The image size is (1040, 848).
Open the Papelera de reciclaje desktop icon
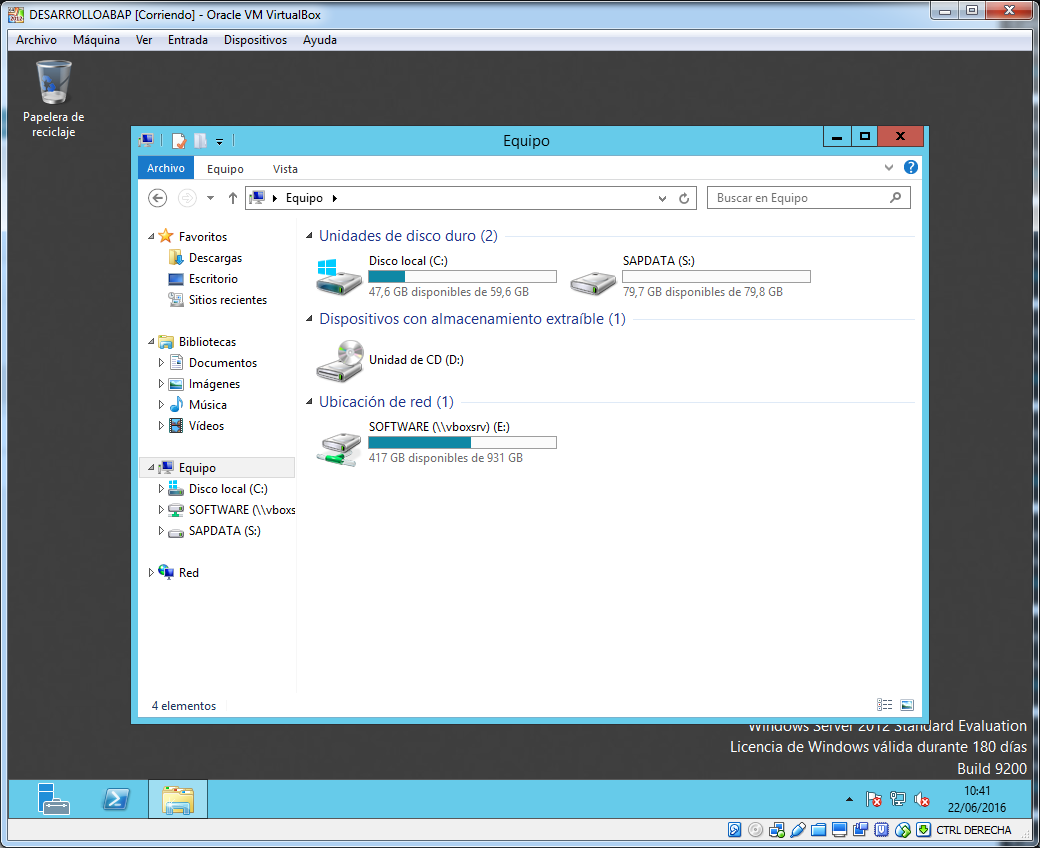coord(54,98)
